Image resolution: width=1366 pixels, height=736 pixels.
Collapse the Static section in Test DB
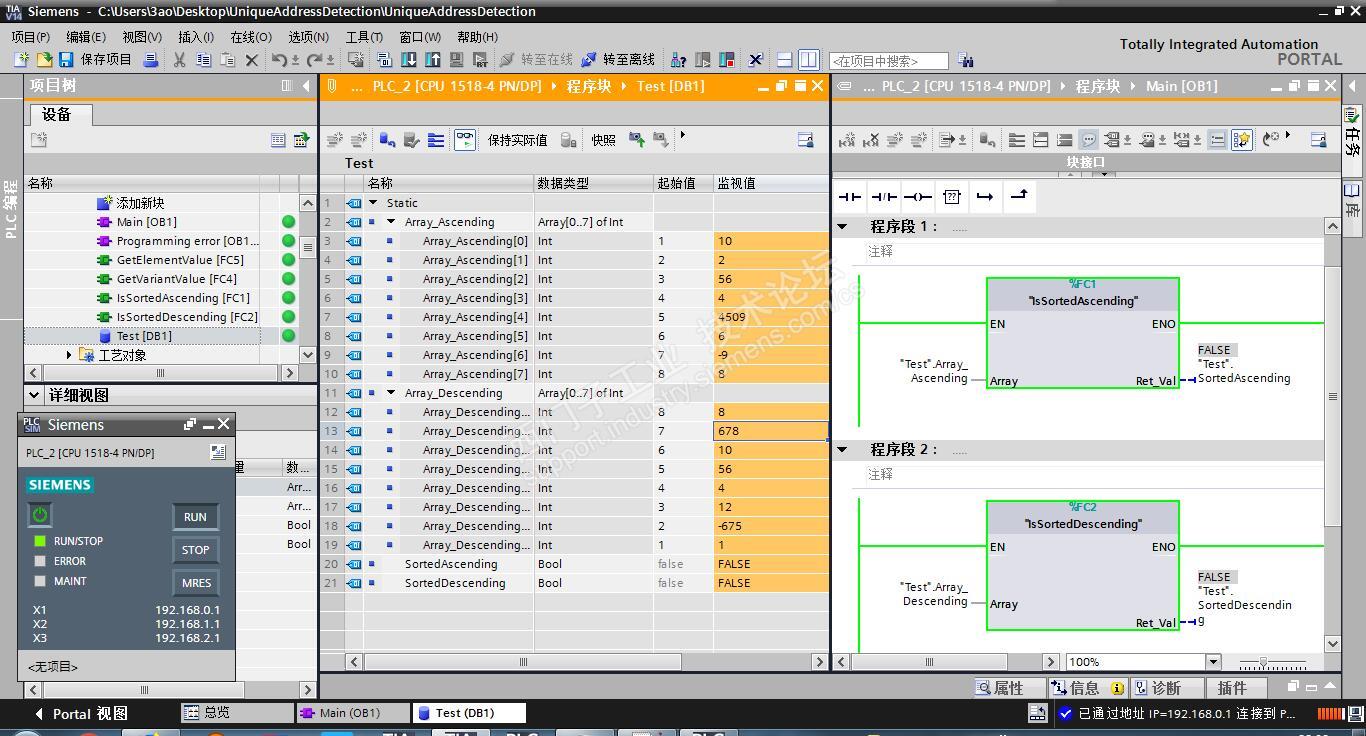click(373, 203)
